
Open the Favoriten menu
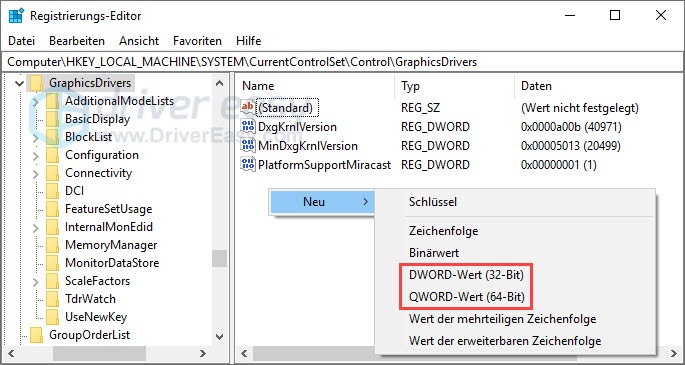197,41
